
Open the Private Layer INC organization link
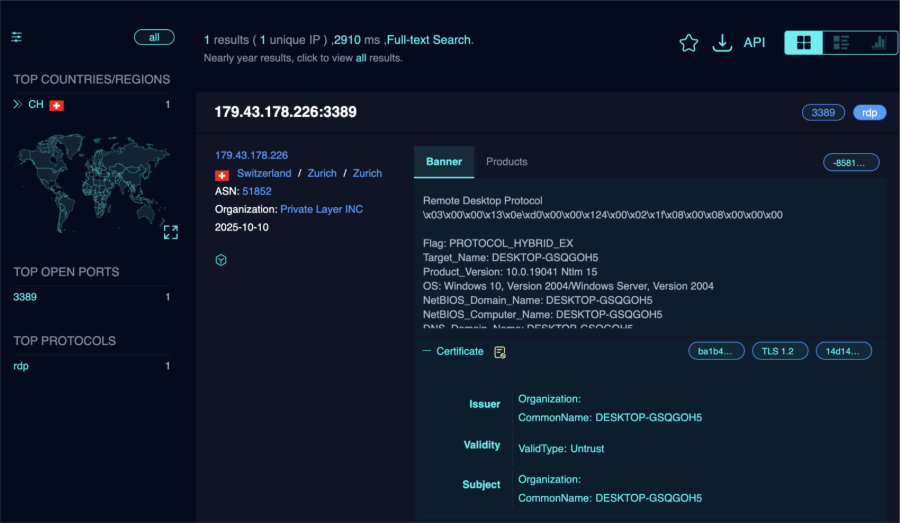321,209
